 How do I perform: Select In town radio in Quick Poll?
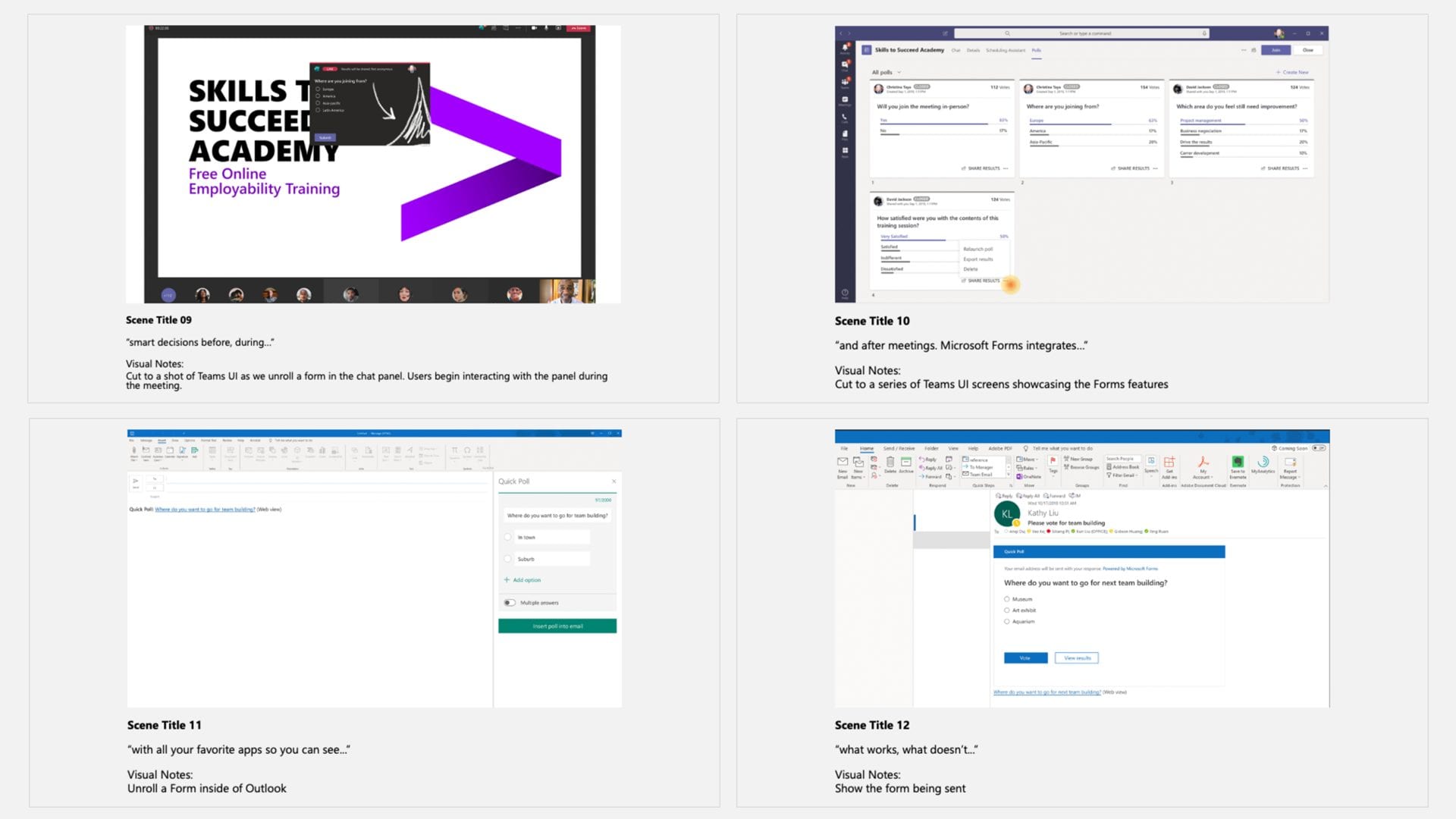(x=507, y=537)
